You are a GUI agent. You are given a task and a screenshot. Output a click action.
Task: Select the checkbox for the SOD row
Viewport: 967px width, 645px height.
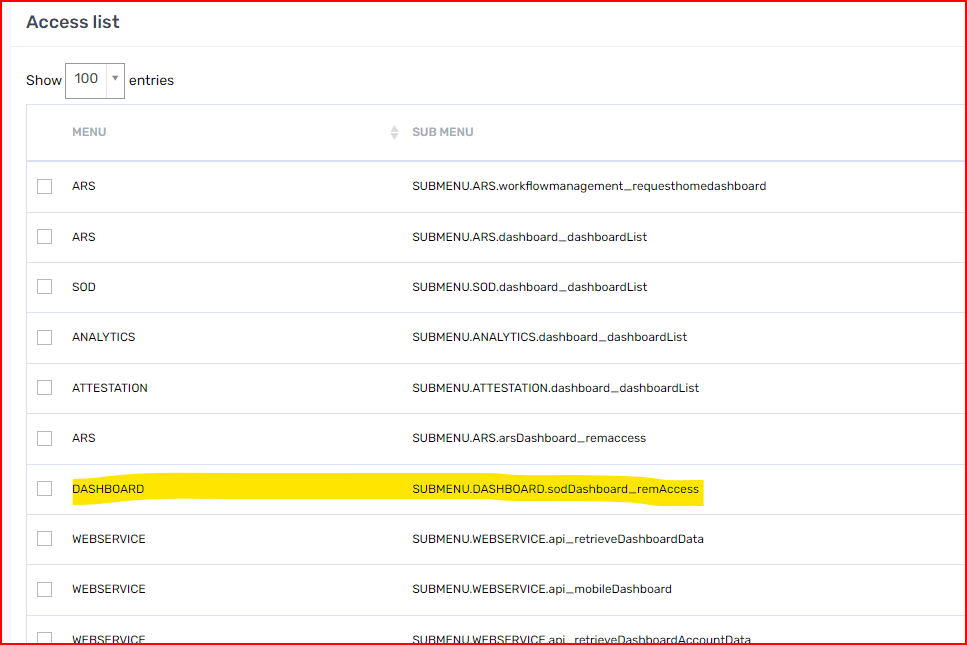(44, 286)
